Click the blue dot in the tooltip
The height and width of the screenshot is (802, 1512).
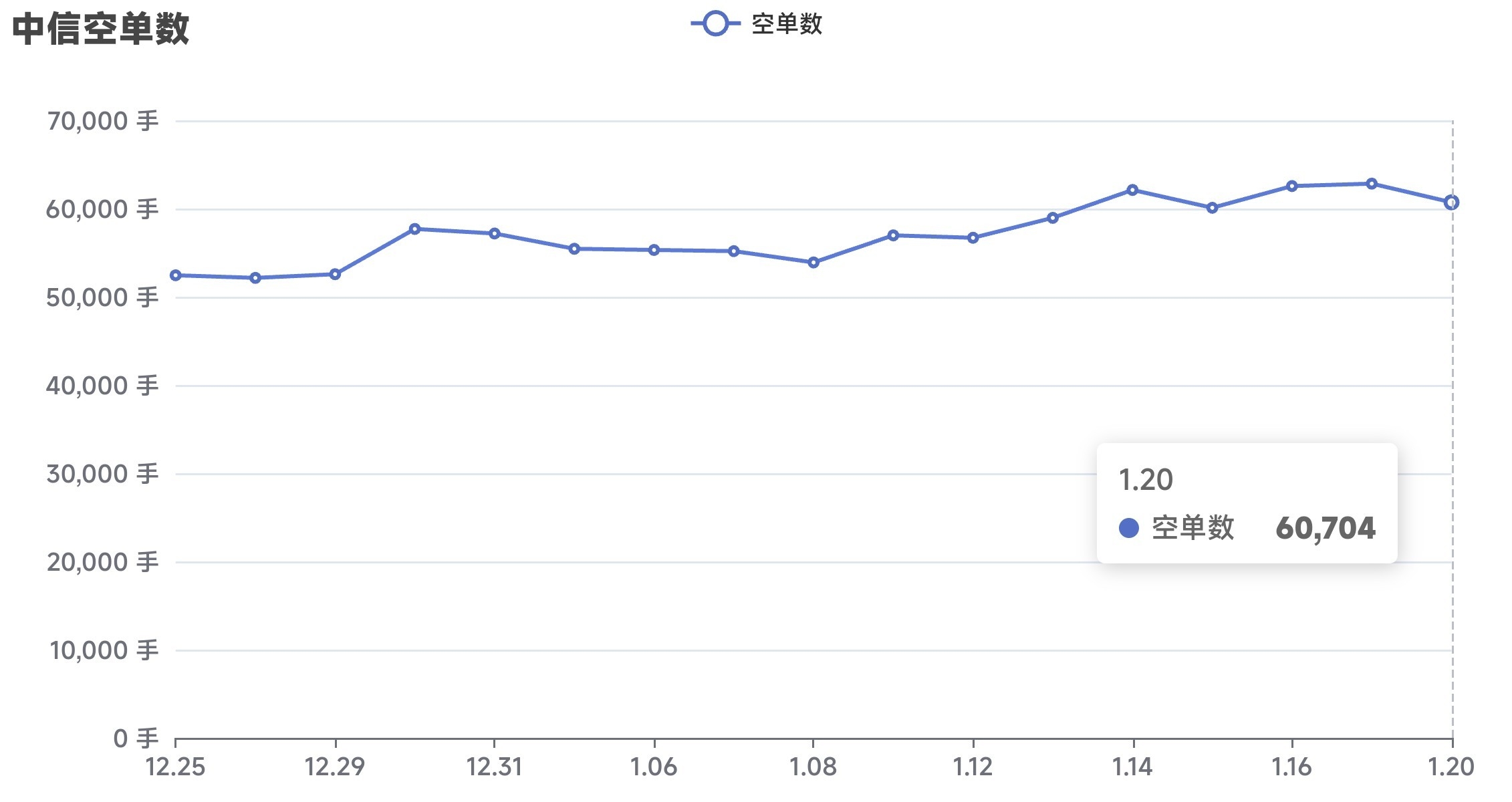pyautogui.click(x=1129, y=529)
